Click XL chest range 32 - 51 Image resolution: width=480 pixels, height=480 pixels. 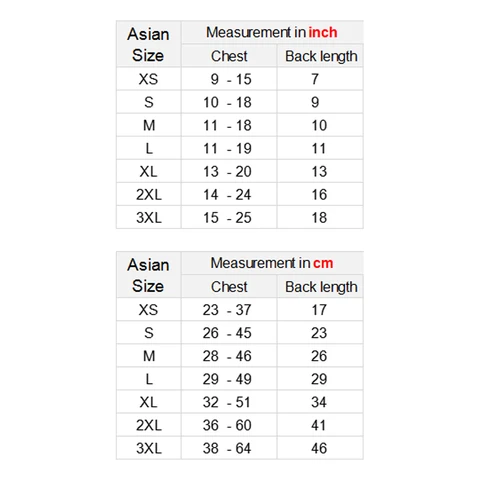coord(227,402)
